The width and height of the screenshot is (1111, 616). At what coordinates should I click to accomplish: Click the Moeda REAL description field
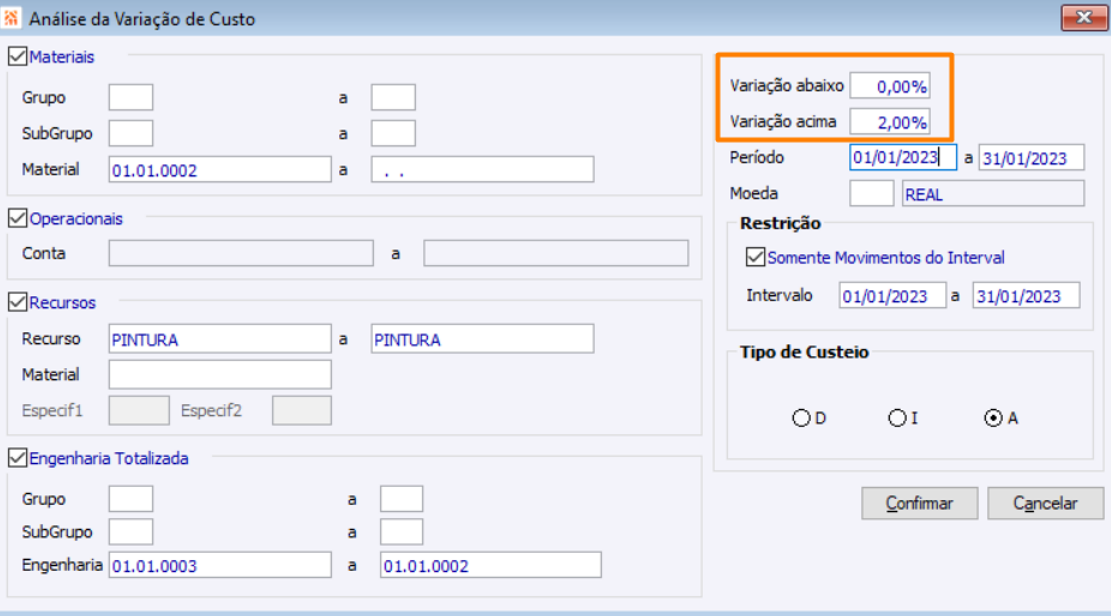coord(993,194)
